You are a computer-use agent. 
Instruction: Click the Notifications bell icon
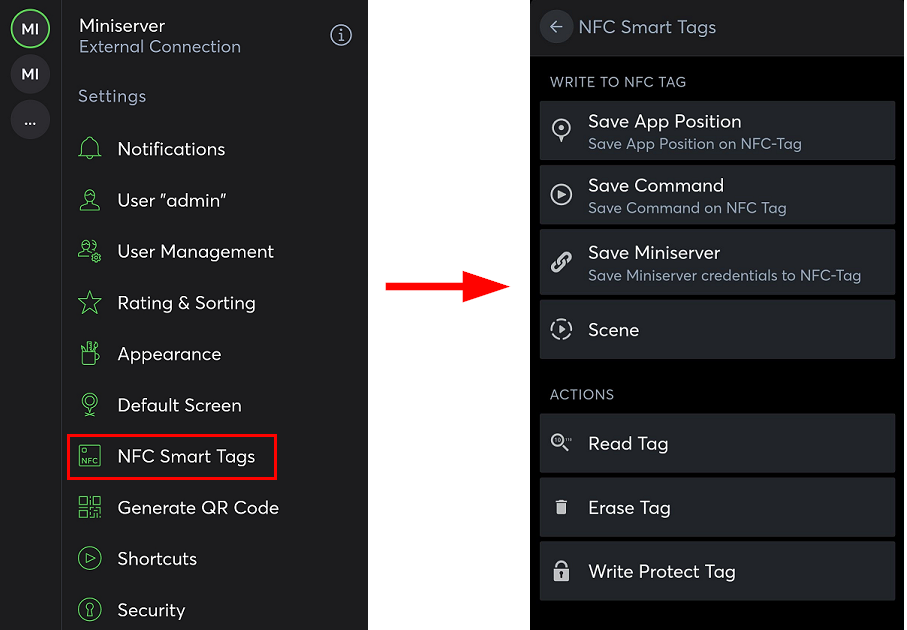[90, 149]
